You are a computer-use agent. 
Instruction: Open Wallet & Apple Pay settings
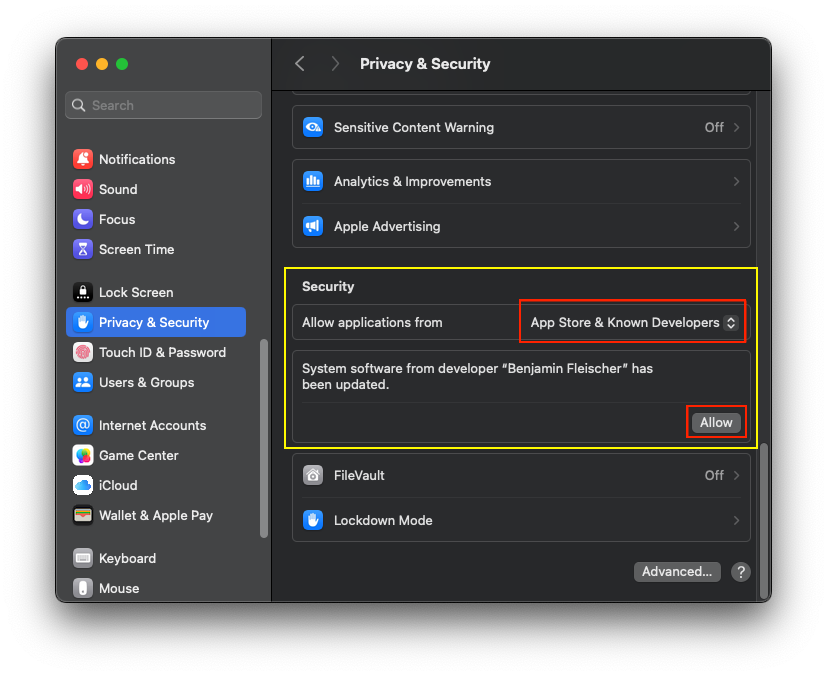pos(156,515)
